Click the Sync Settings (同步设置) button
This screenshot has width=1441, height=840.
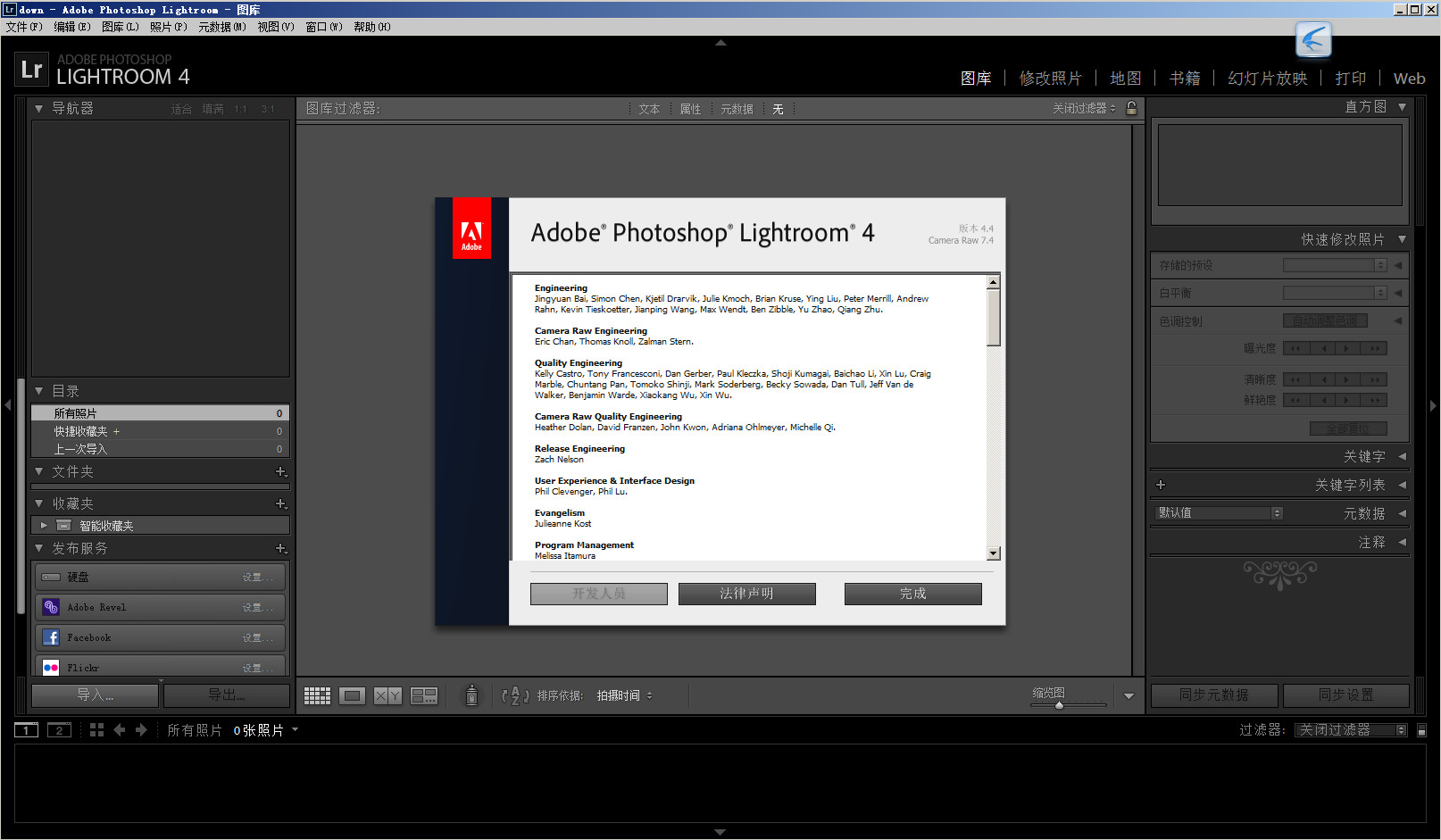click(x=1346, y=695)
